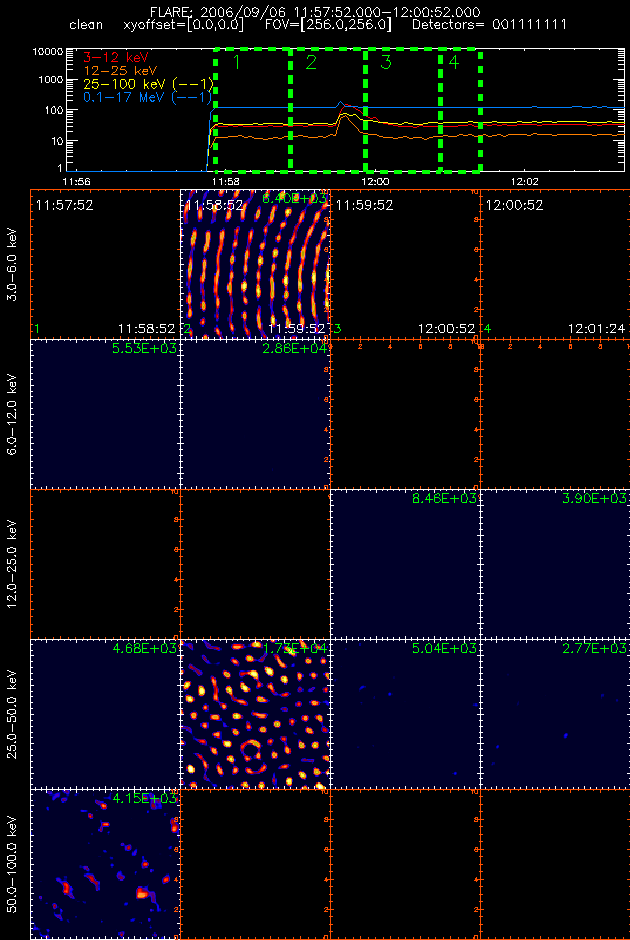Open the 25.0-50.0 keV panel labeled 4.68E+03
Image resolution: width=630 pixels, height=940 pixels.
(x=105, y=713)
